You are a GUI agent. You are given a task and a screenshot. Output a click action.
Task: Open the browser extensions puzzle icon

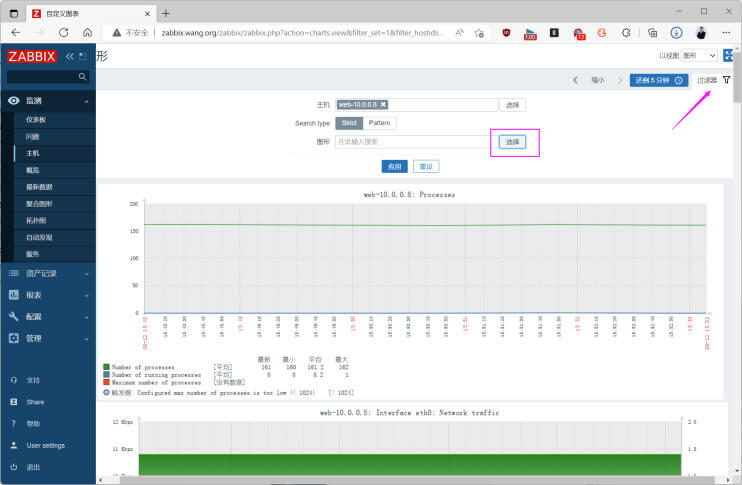[x=626, y=33]
